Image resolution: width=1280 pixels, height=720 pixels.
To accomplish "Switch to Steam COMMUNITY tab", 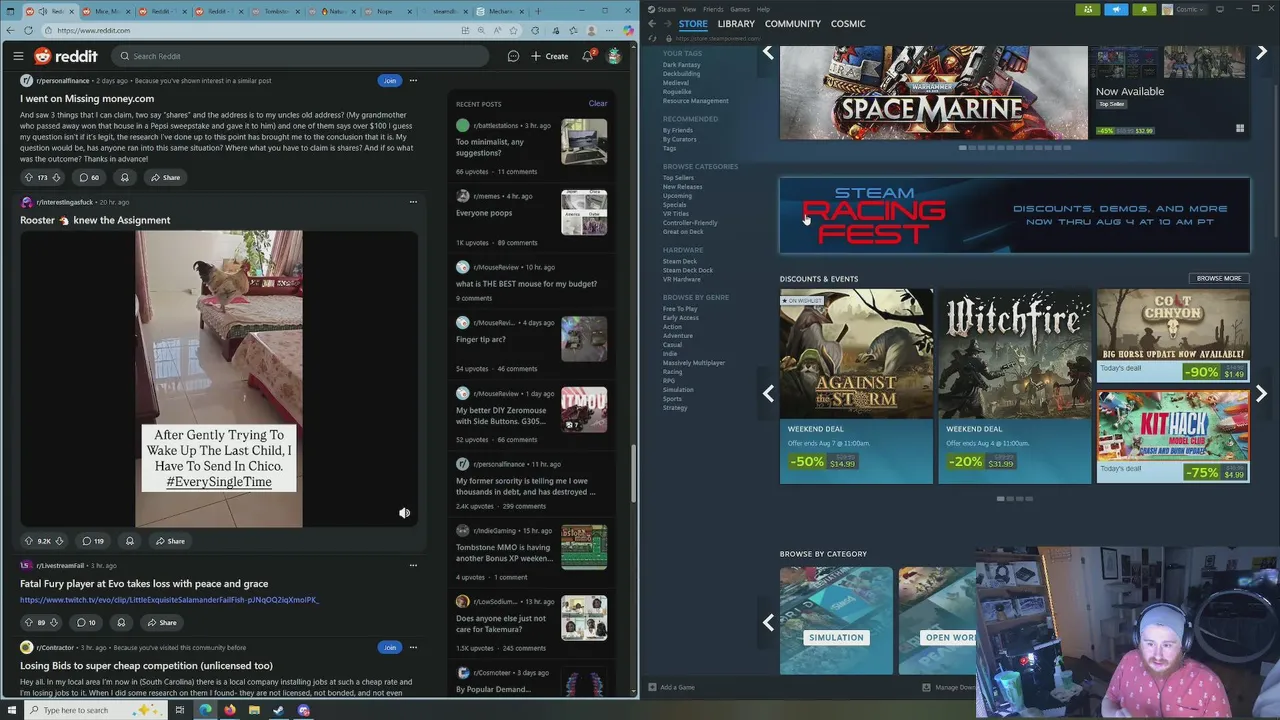I will (x=793, y=23).
